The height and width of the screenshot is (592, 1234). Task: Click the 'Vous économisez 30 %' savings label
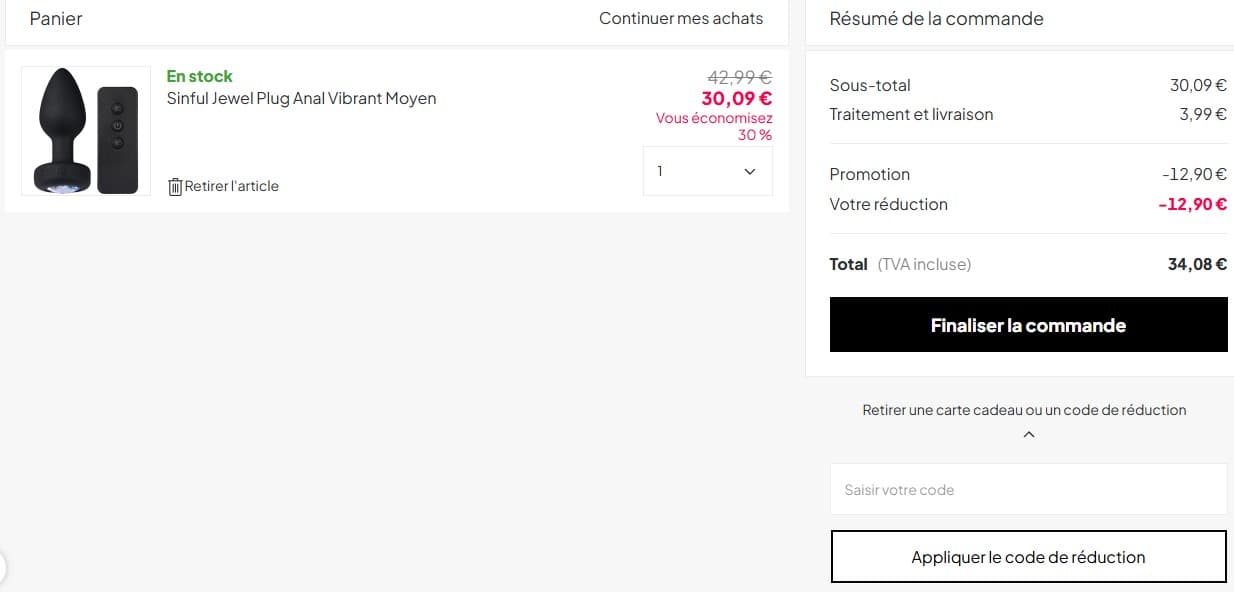click(713, 126)
